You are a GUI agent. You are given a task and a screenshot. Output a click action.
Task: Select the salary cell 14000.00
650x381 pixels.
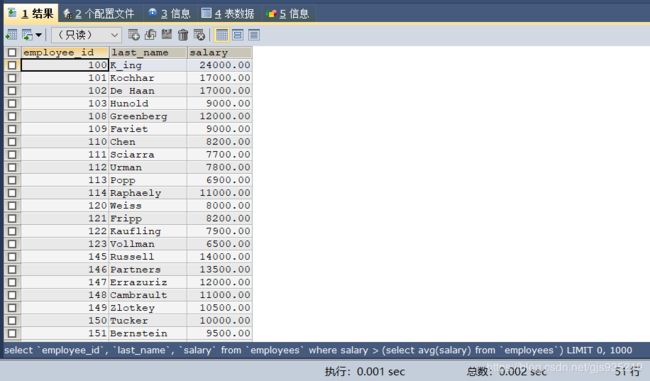[x=220, y=257]
